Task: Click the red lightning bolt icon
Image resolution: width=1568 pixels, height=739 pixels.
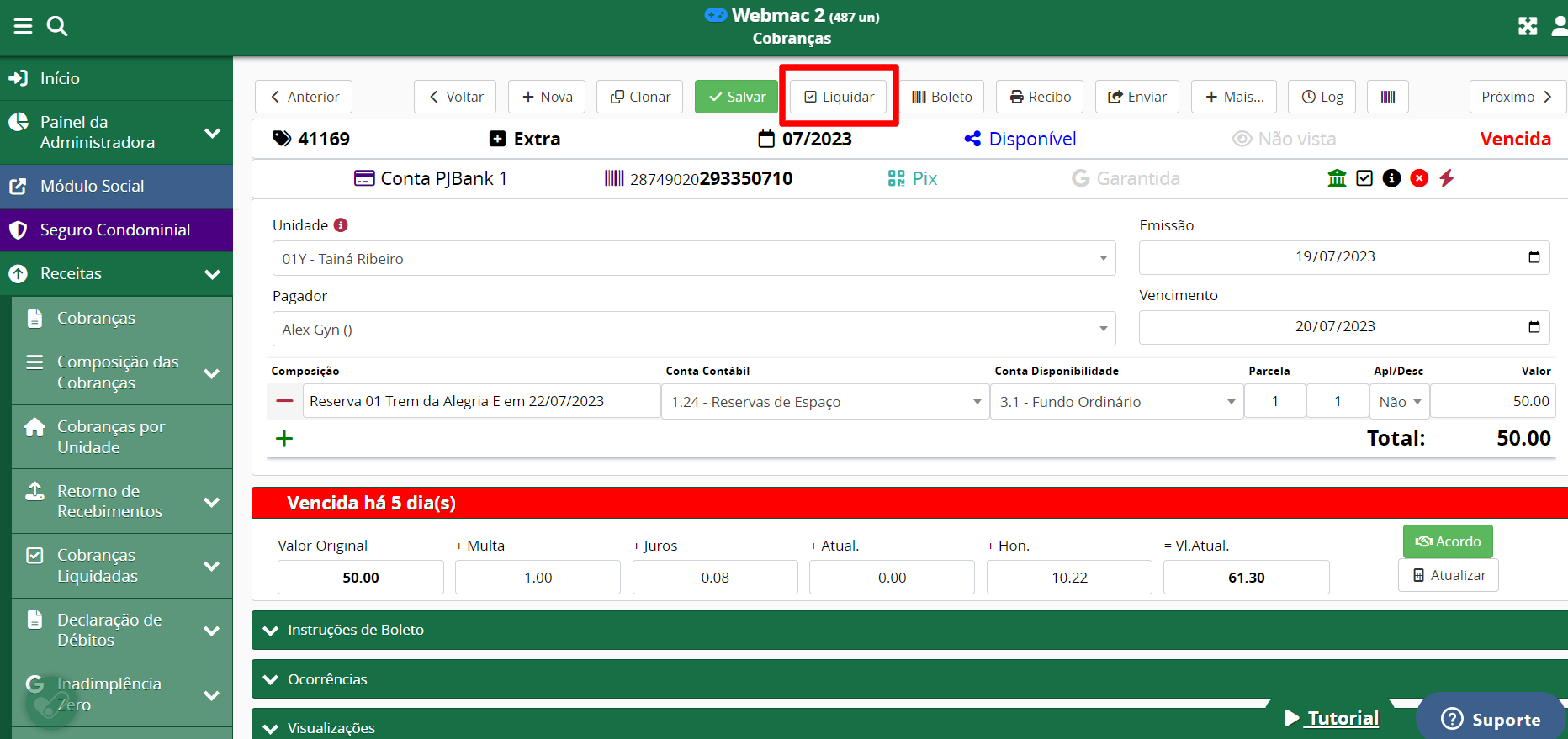Action: coord(1446,178)
